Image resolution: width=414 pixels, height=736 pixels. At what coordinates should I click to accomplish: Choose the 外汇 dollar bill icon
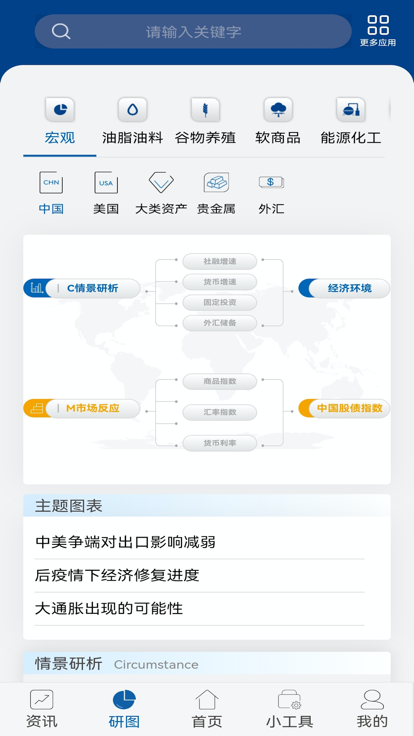click(271, 182)
